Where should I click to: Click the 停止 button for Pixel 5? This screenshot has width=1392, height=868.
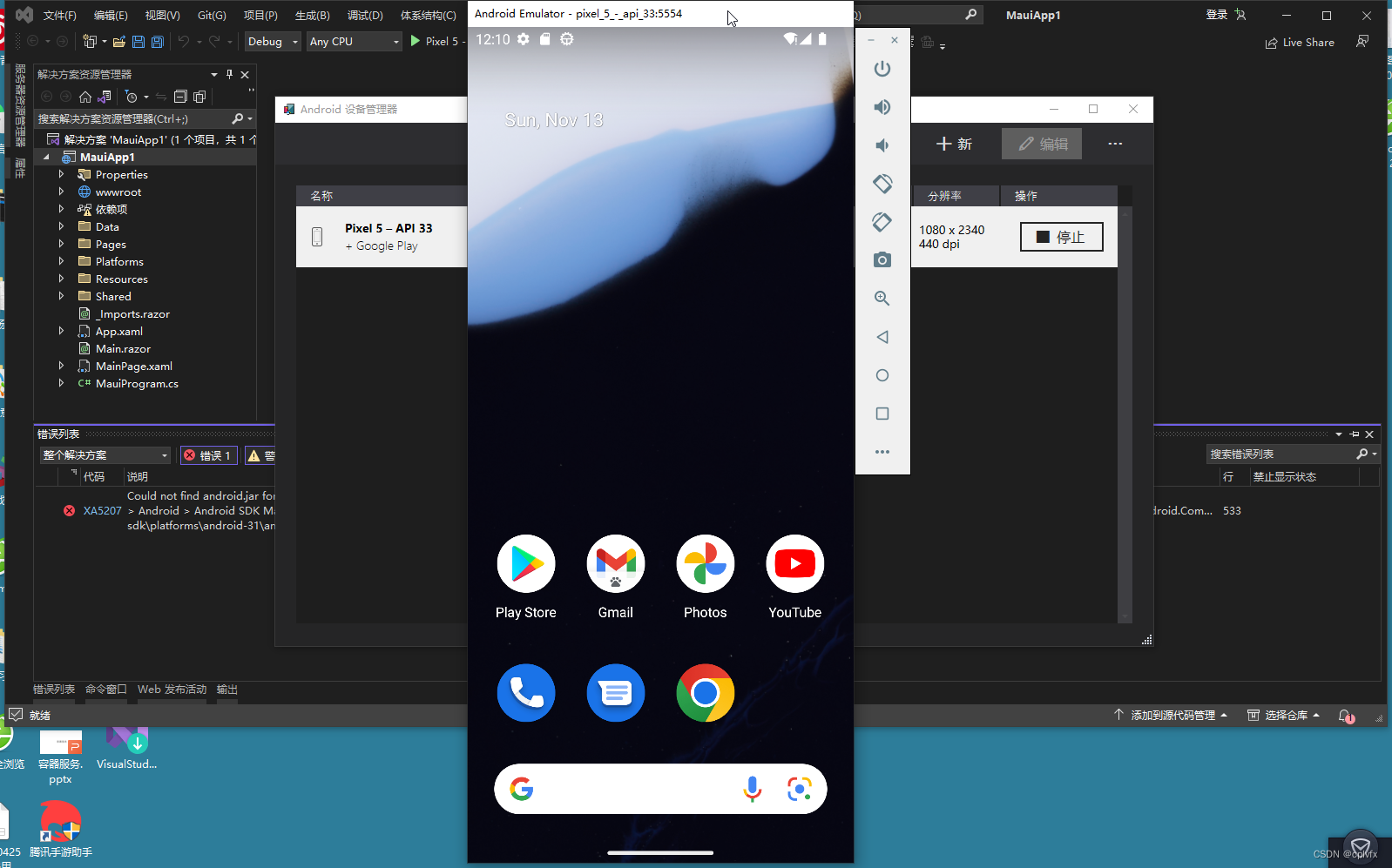(1061, 237)
